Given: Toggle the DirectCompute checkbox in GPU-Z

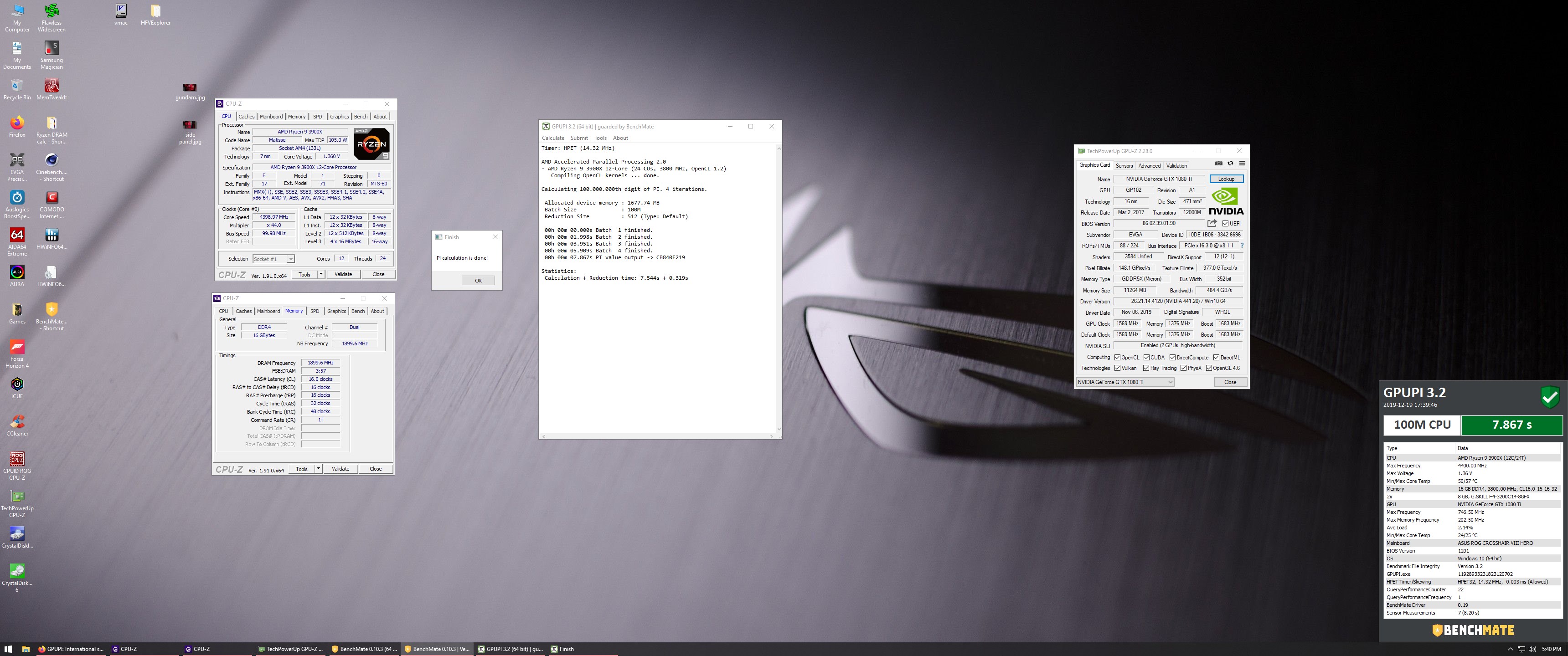Looking at the screenshot, I should point(1172,357).
